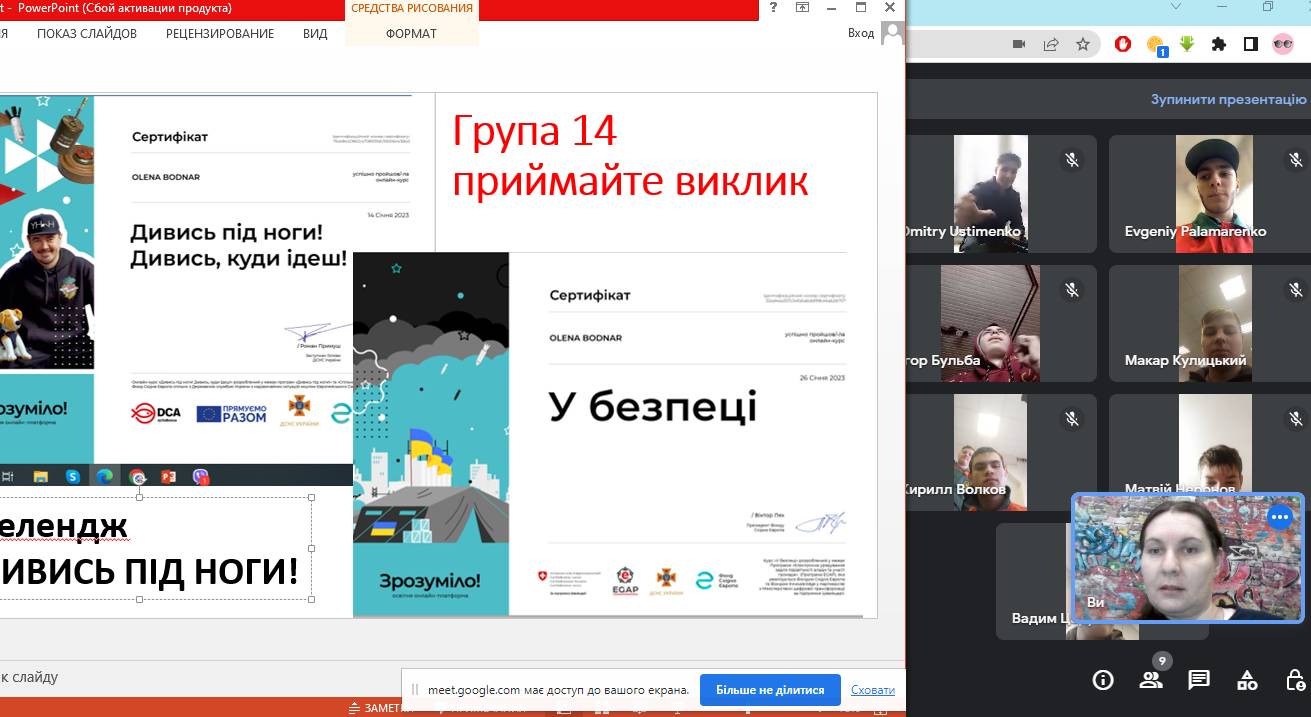Click the Вадим participant tile

coord(1034,582)
